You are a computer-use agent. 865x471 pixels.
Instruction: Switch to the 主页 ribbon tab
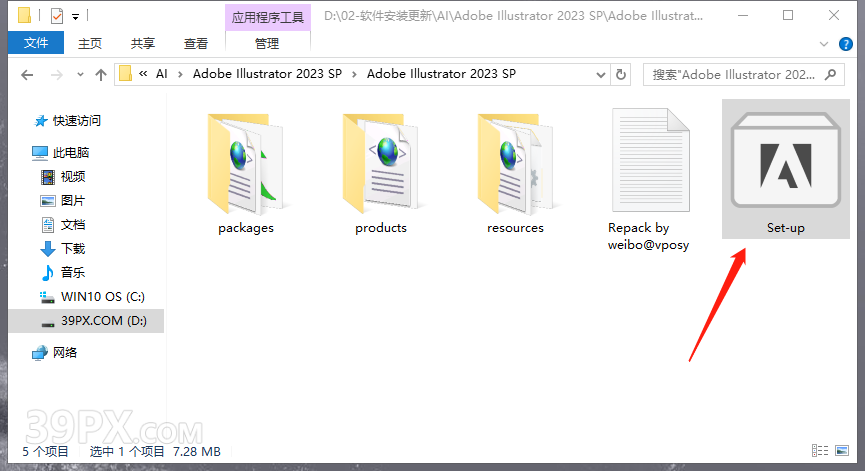pos(90,44)
